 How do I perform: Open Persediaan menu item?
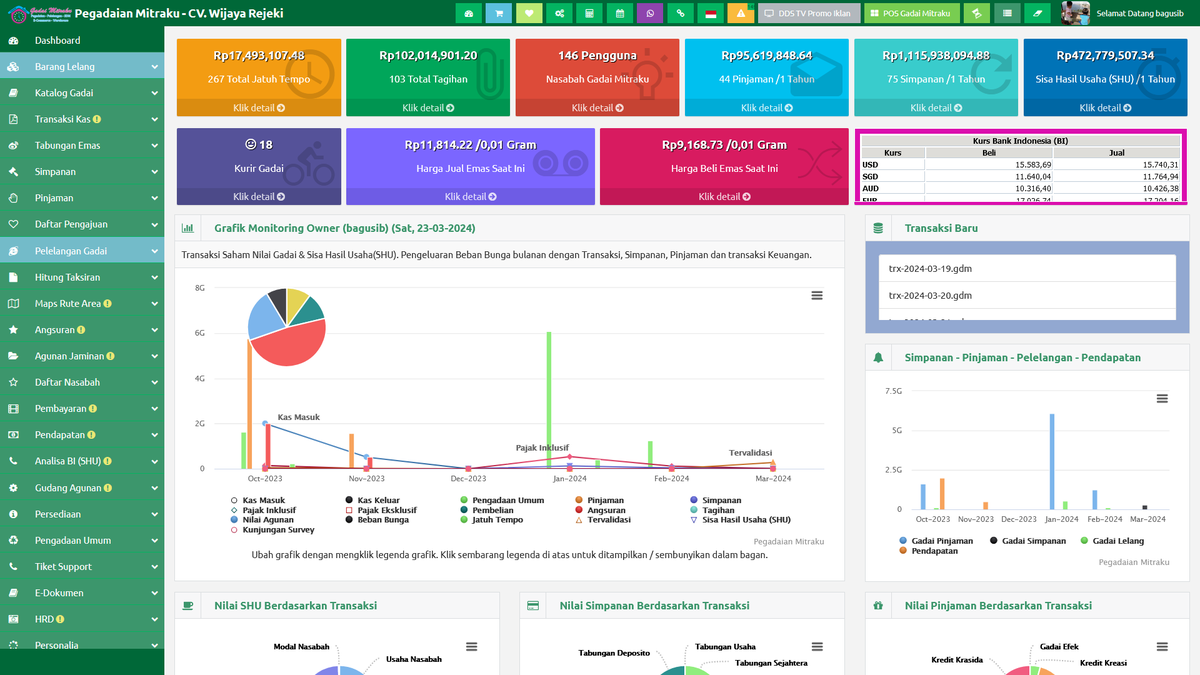coord(82,514)
